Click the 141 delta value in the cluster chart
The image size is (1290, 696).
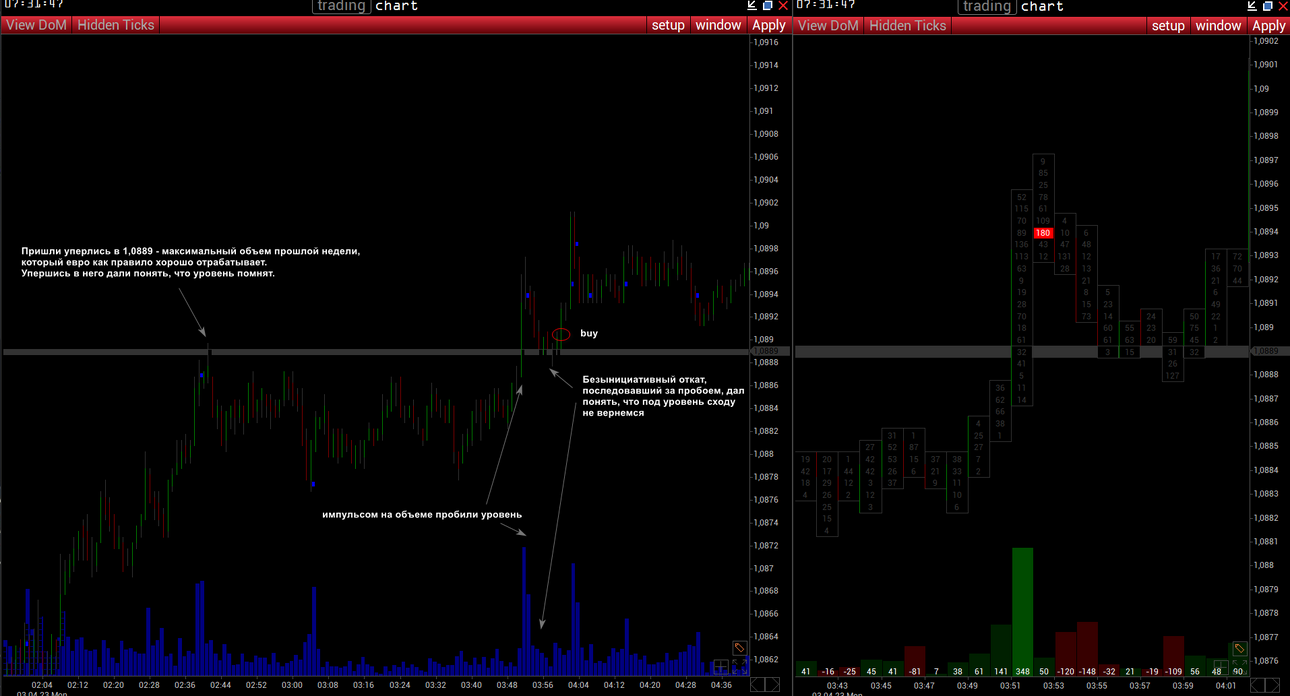tap(1001, 671)
